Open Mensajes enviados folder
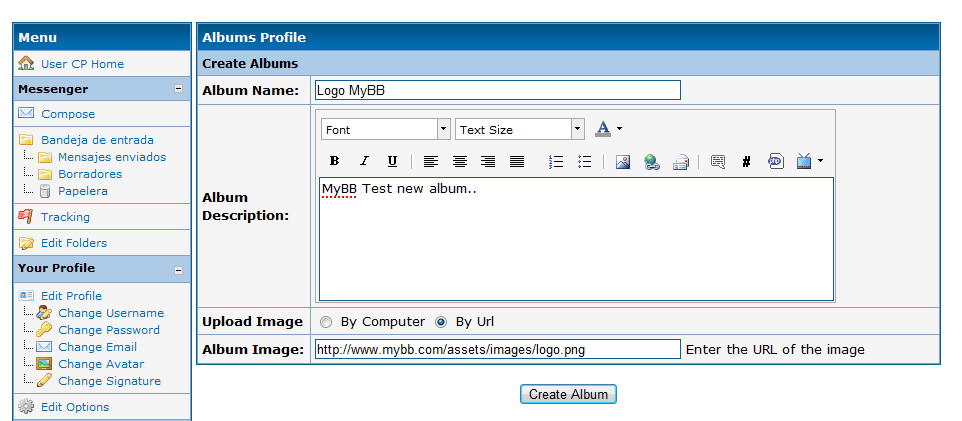962x421 pixels. coord(112,157)
